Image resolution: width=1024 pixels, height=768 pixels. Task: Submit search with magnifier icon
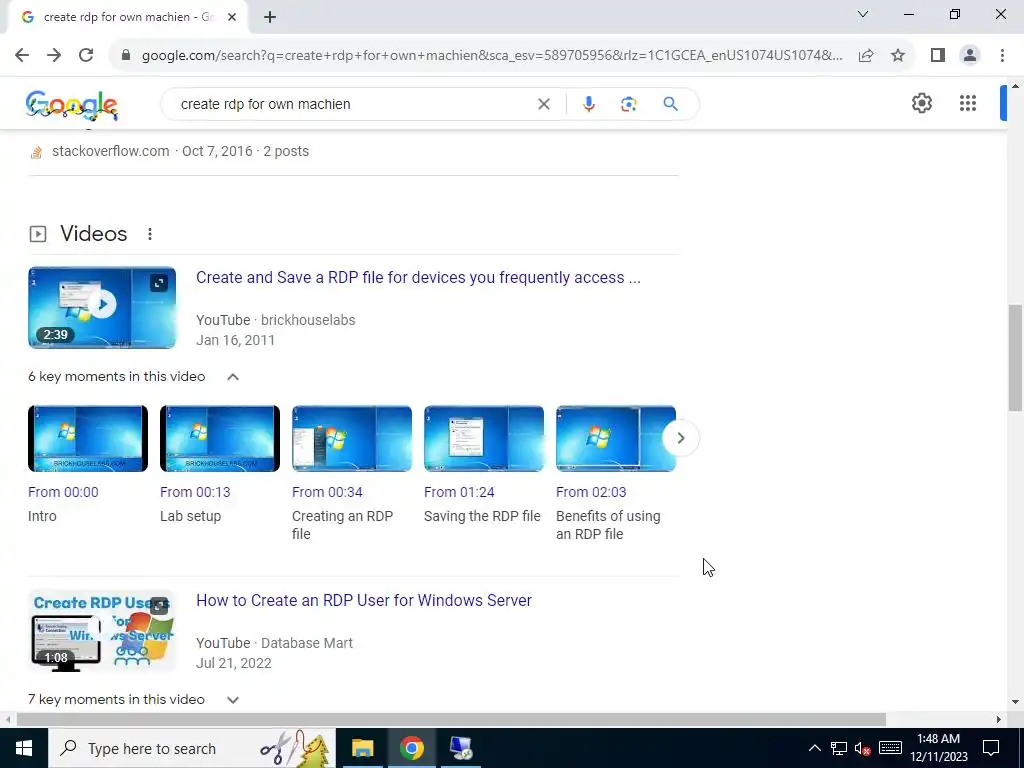tap(670, 104)
